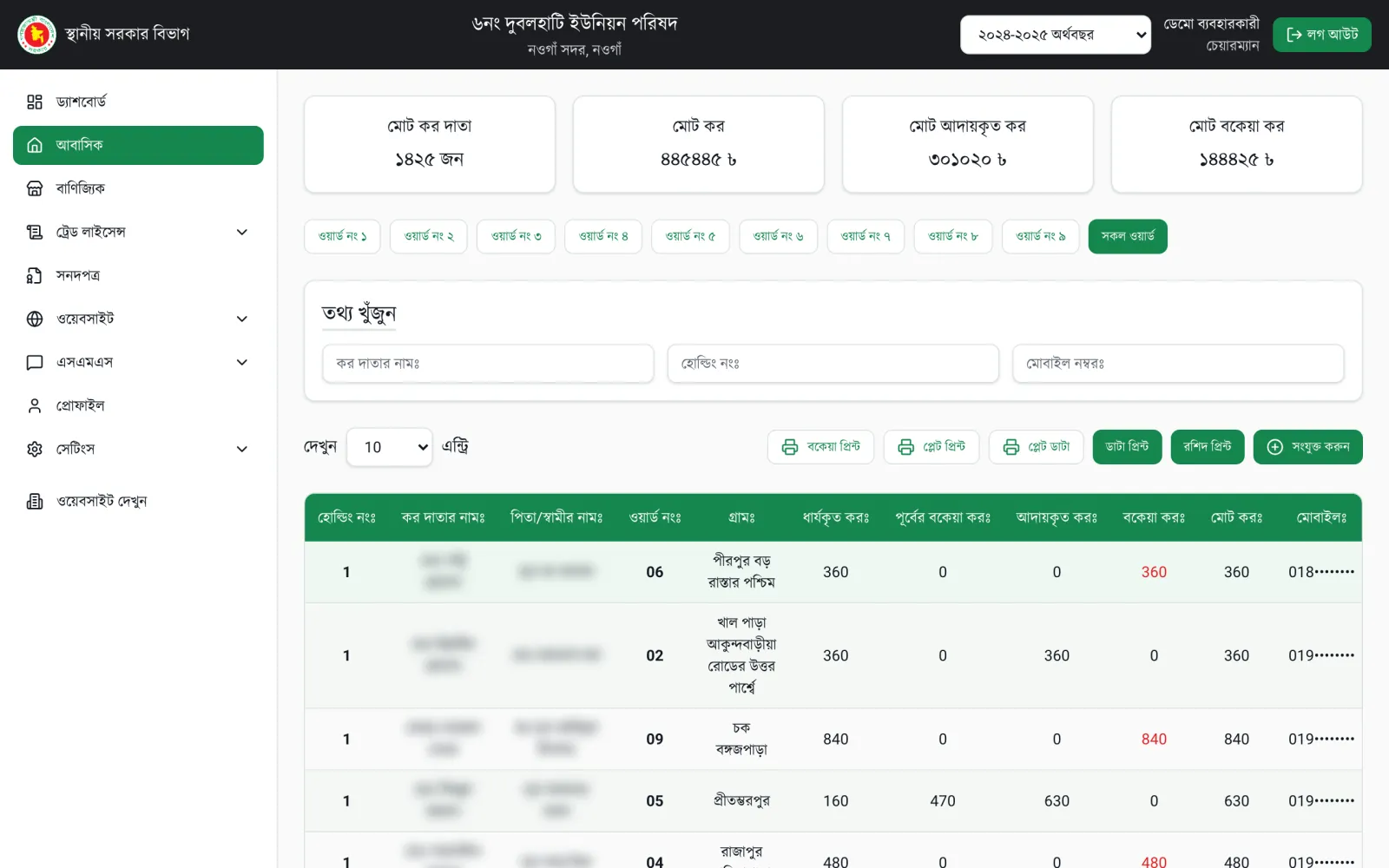Filter by ওয়ার্ড নং ১ tab
The height and width of the screenshot is (868, 1389).
pos(342,236)
